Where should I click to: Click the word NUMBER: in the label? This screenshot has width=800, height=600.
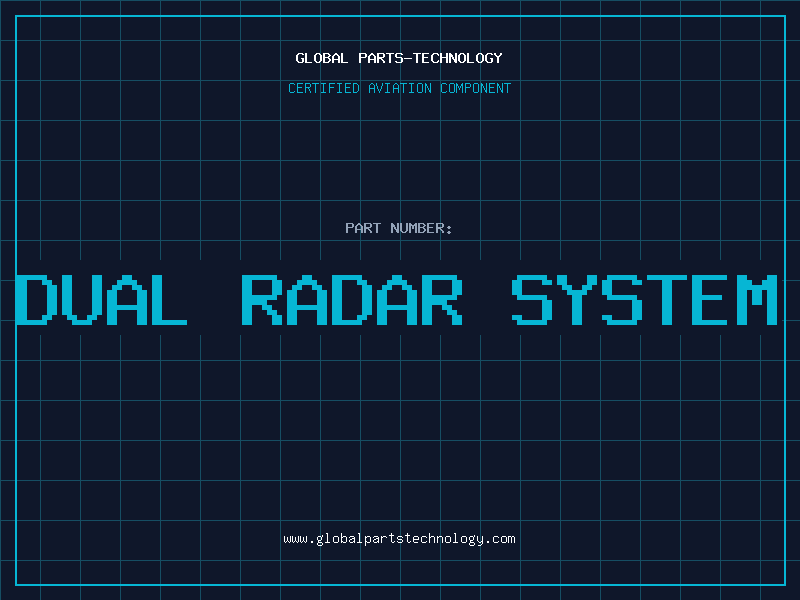[421, 228]
